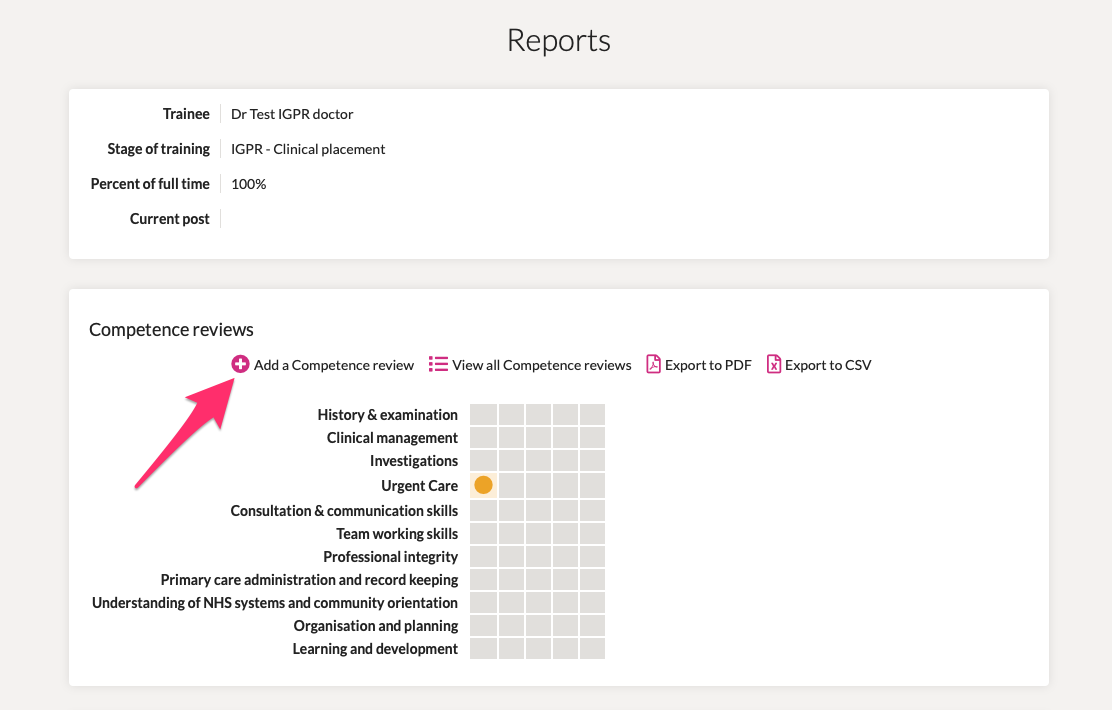Screen dimensions: 1112x710
Task: Click the PDF file icon
Action: tap(653, 365)
